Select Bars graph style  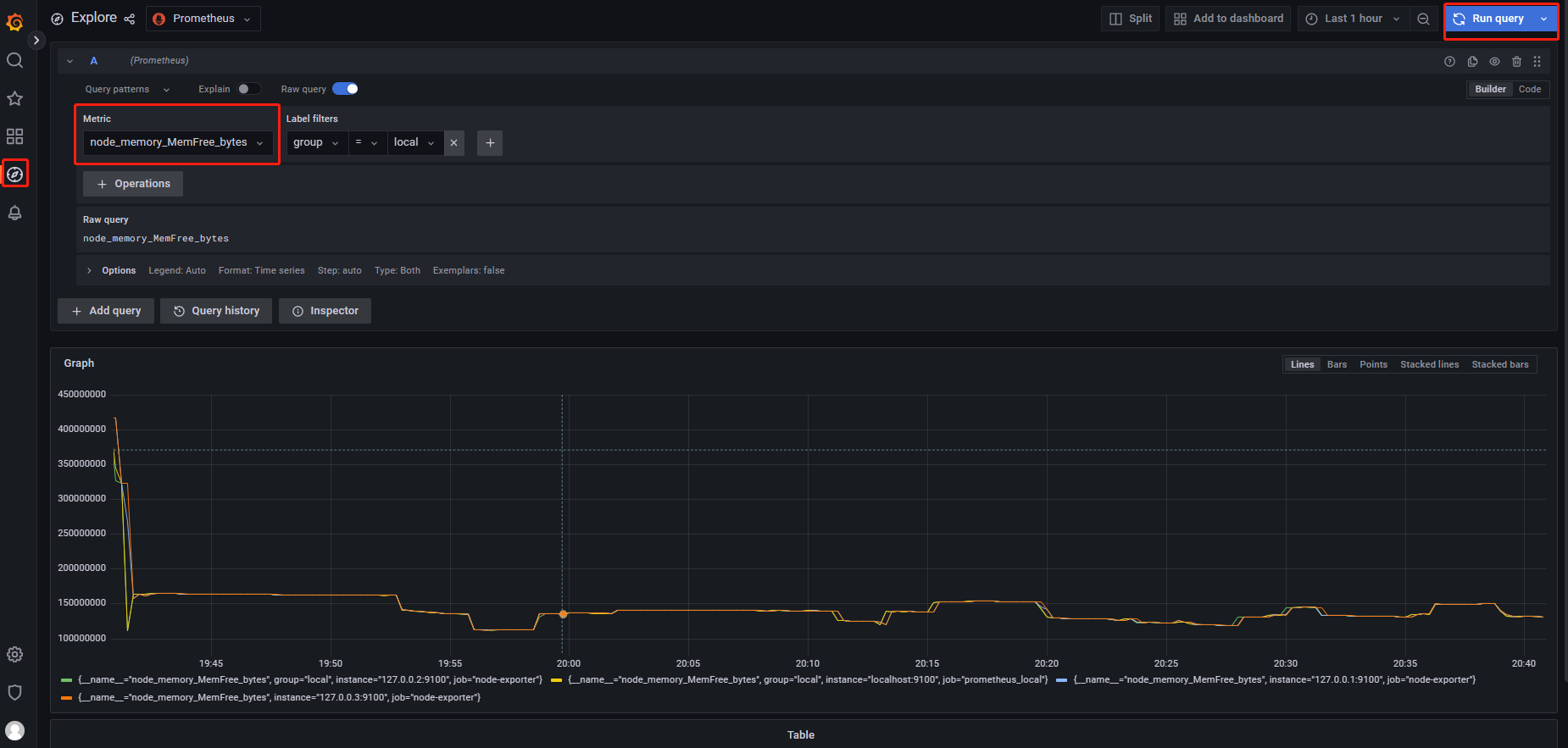pos(1337,364)
